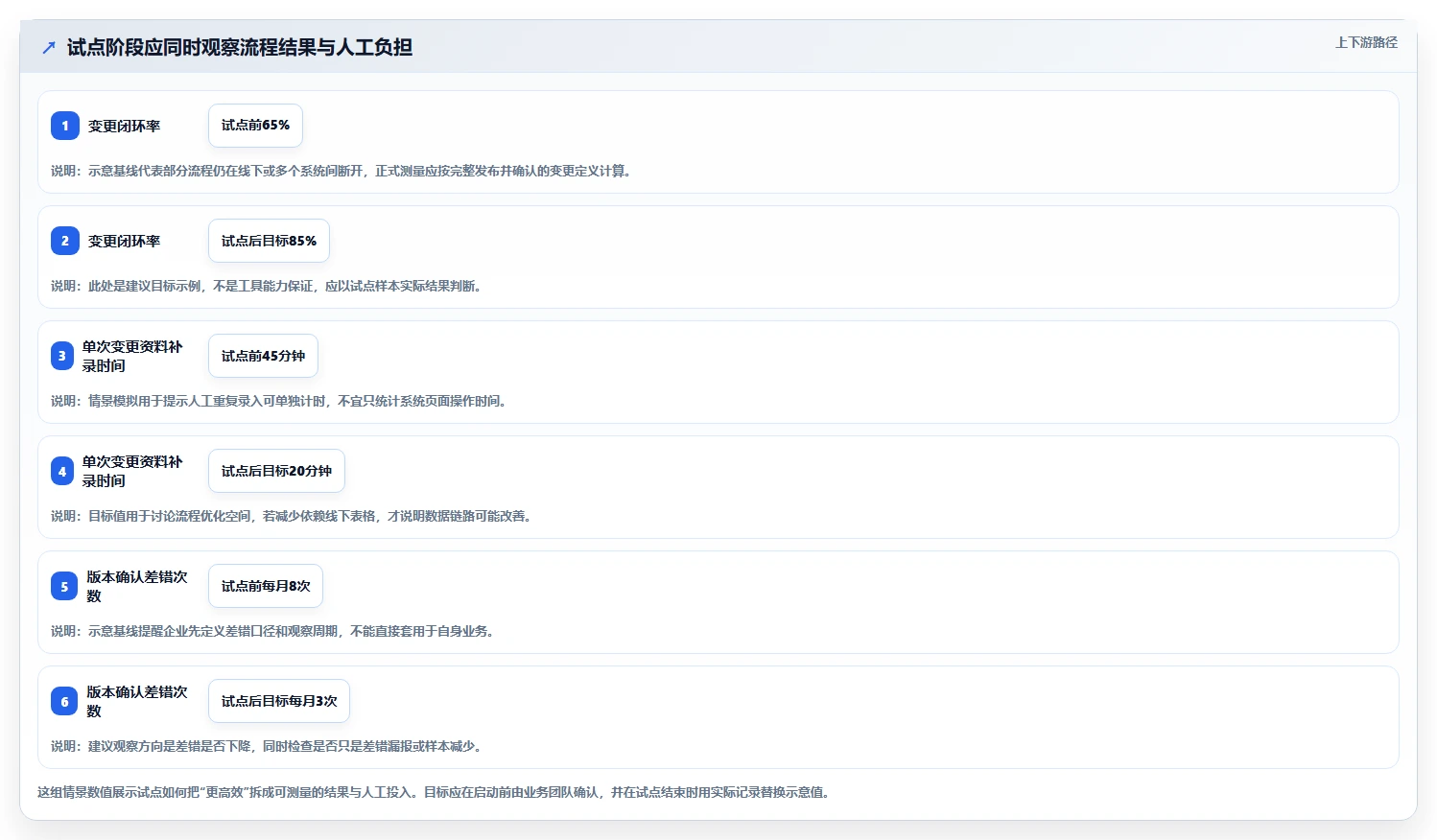This screenshot has height=840, width=1437.
Task: Select the 试点后目标每月3次 value chip
Action: pyautogui.click(x=279, y=701)
